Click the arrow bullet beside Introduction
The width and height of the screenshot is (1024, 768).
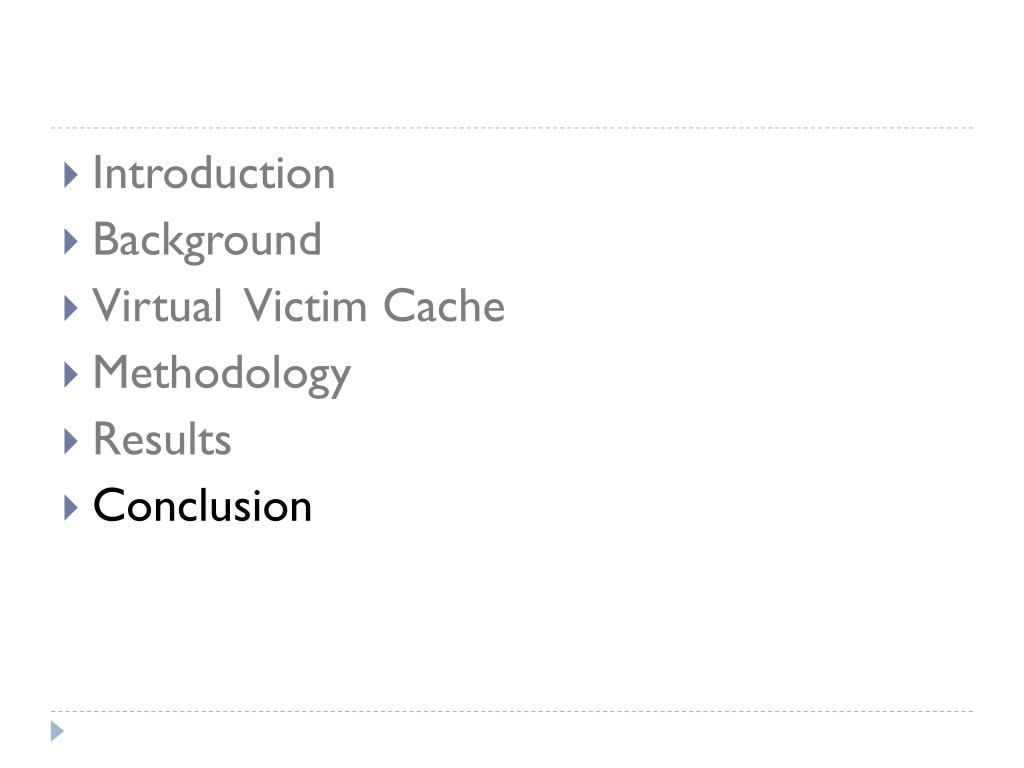click(x=71, y=175)
